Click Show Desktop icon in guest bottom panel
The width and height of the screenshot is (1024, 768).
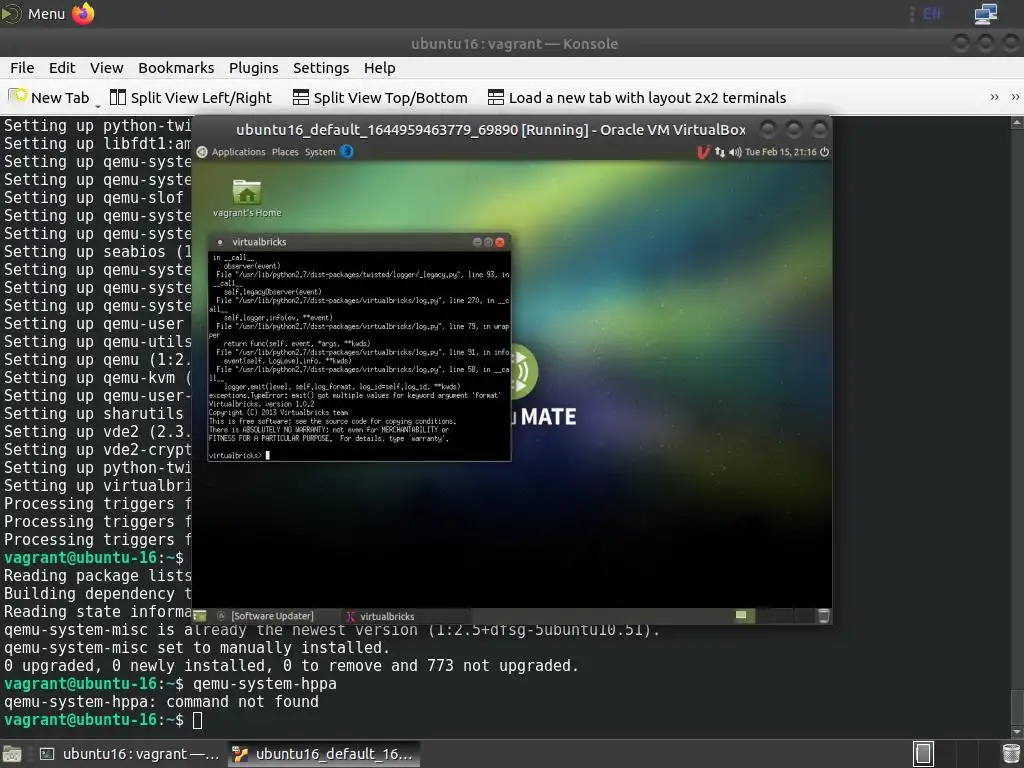[x=200, y=616]
